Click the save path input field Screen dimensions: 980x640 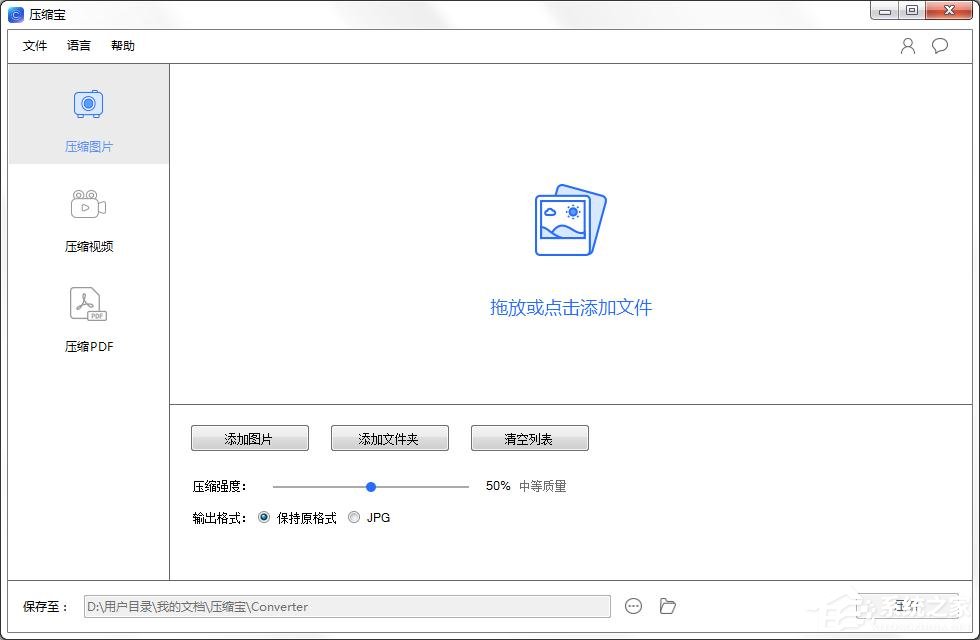pos(350,606)
